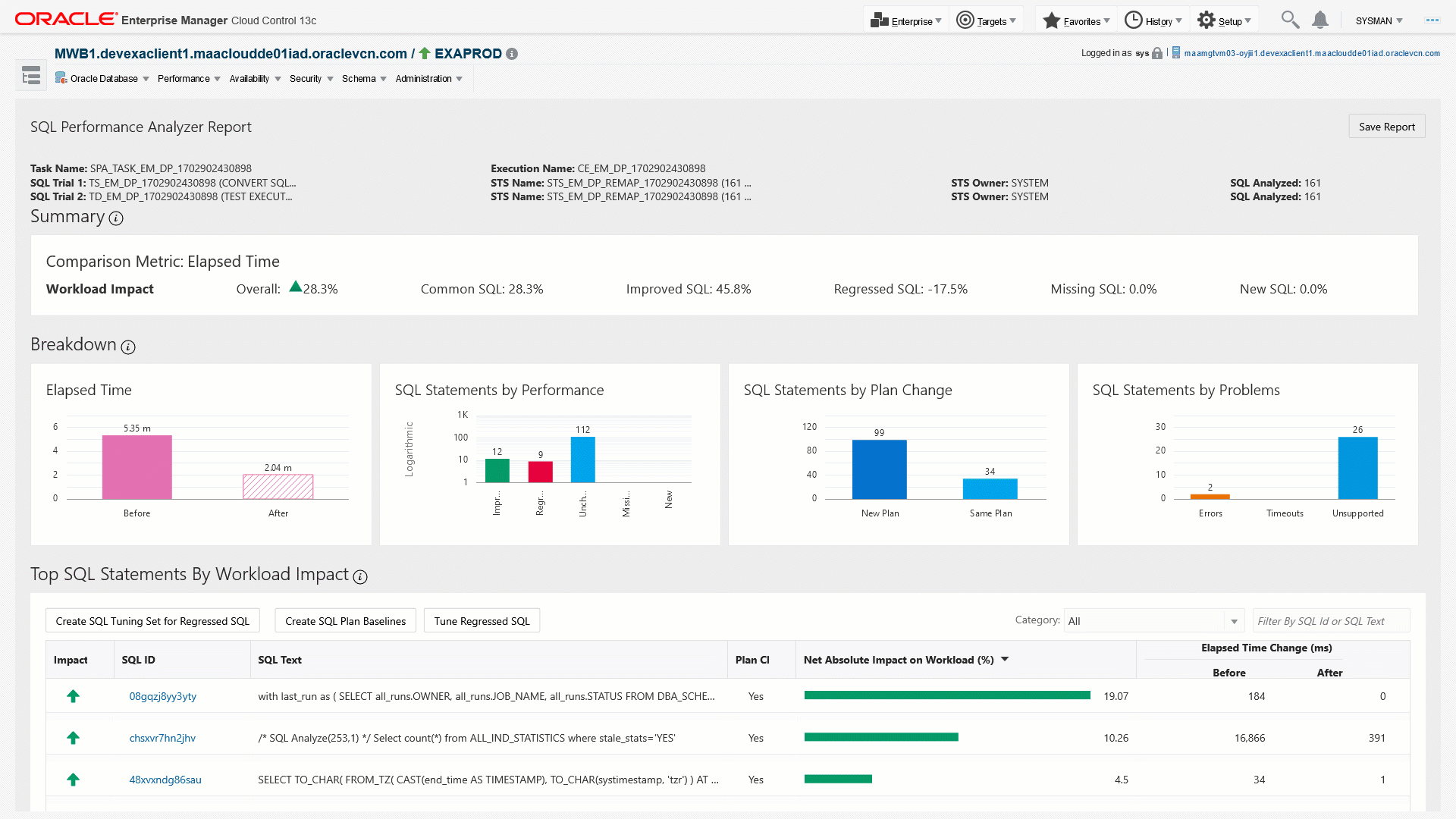Click the Top SQL Statements info icon
This screenshot has height=819, width=1456.
pyautogui.click(x=361, y=577)
